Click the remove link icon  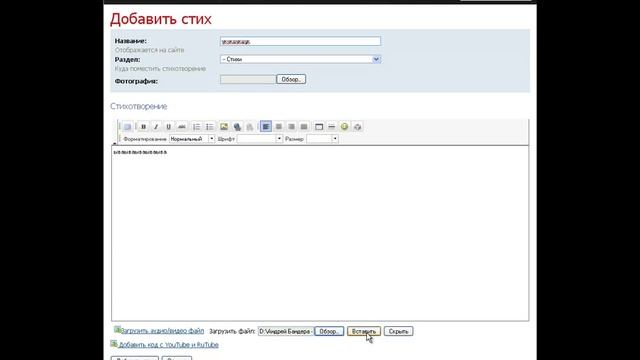click(x=249, y=127)
